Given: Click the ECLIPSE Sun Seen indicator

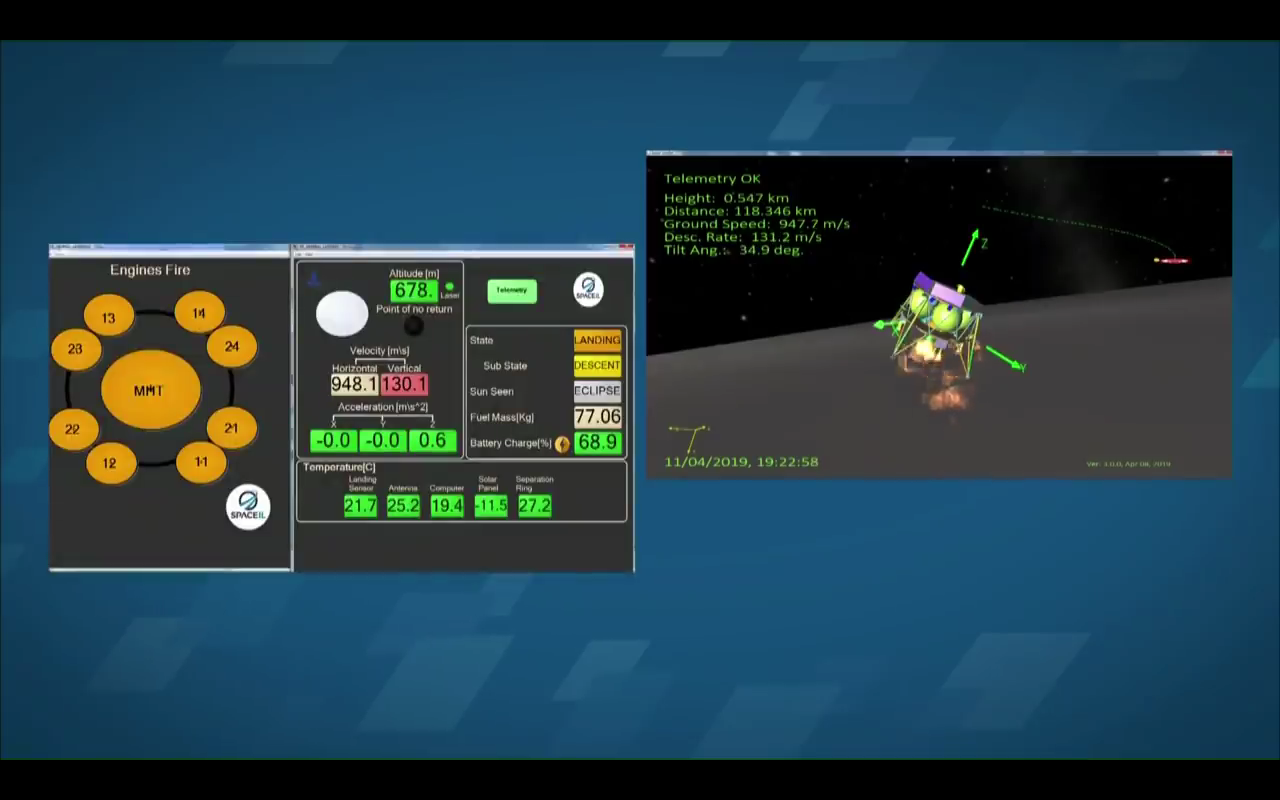Looking at the screenshot, I should click(597, 391).
